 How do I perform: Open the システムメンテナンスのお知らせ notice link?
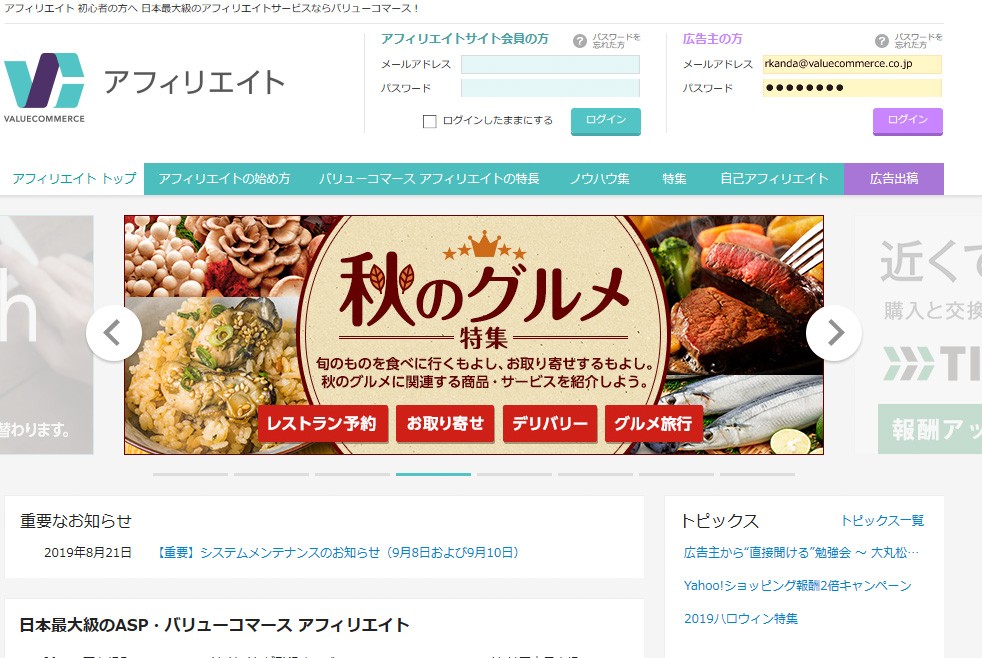tap(337, 553)
